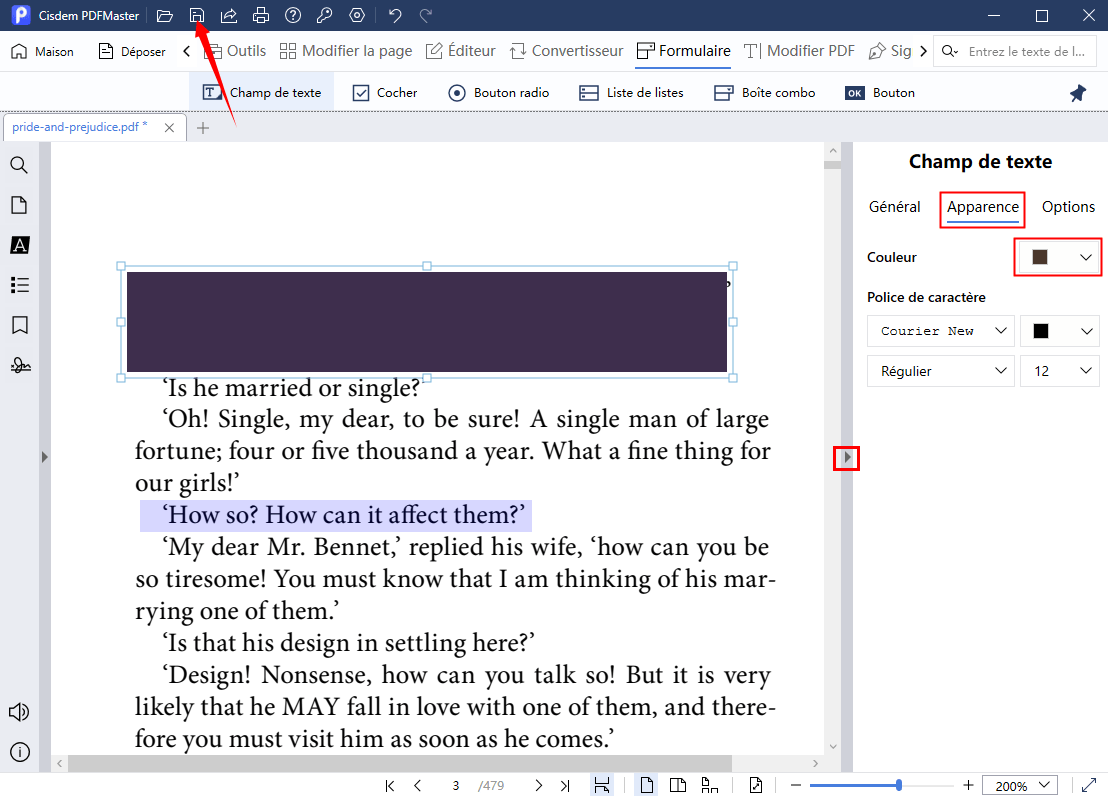
Task: Click the Redo arrow icon
Action: click(x=425, y=16)
